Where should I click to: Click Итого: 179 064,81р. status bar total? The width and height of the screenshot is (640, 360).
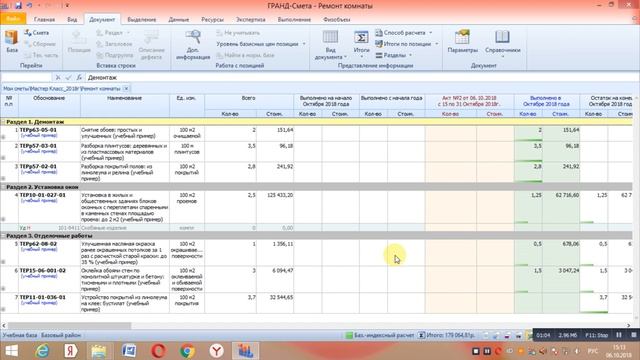coord(447,335)
